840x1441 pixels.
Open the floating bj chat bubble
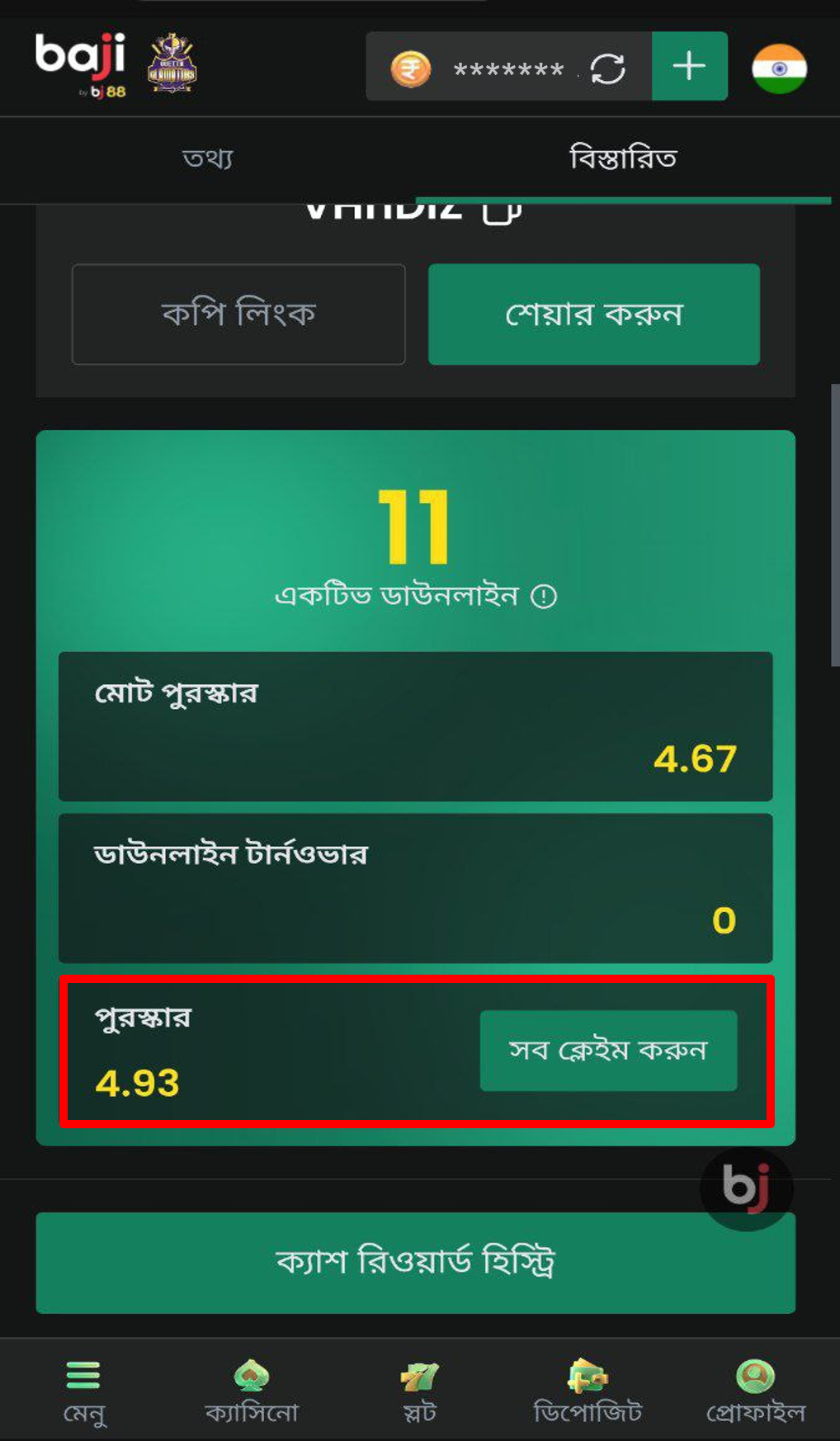(x=746, y=1188)
